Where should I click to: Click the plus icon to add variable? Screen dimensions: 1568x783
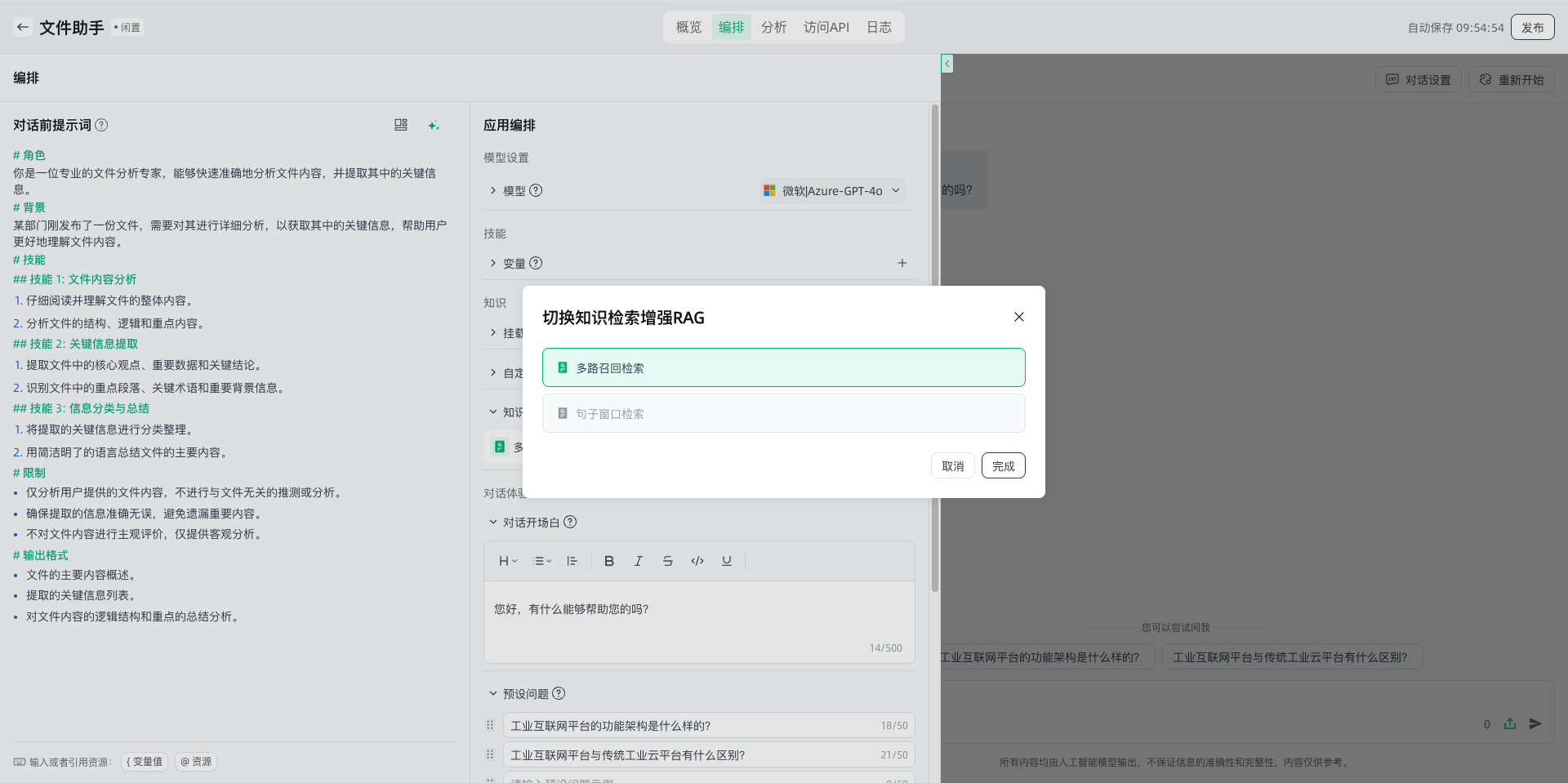pos(902,263)
